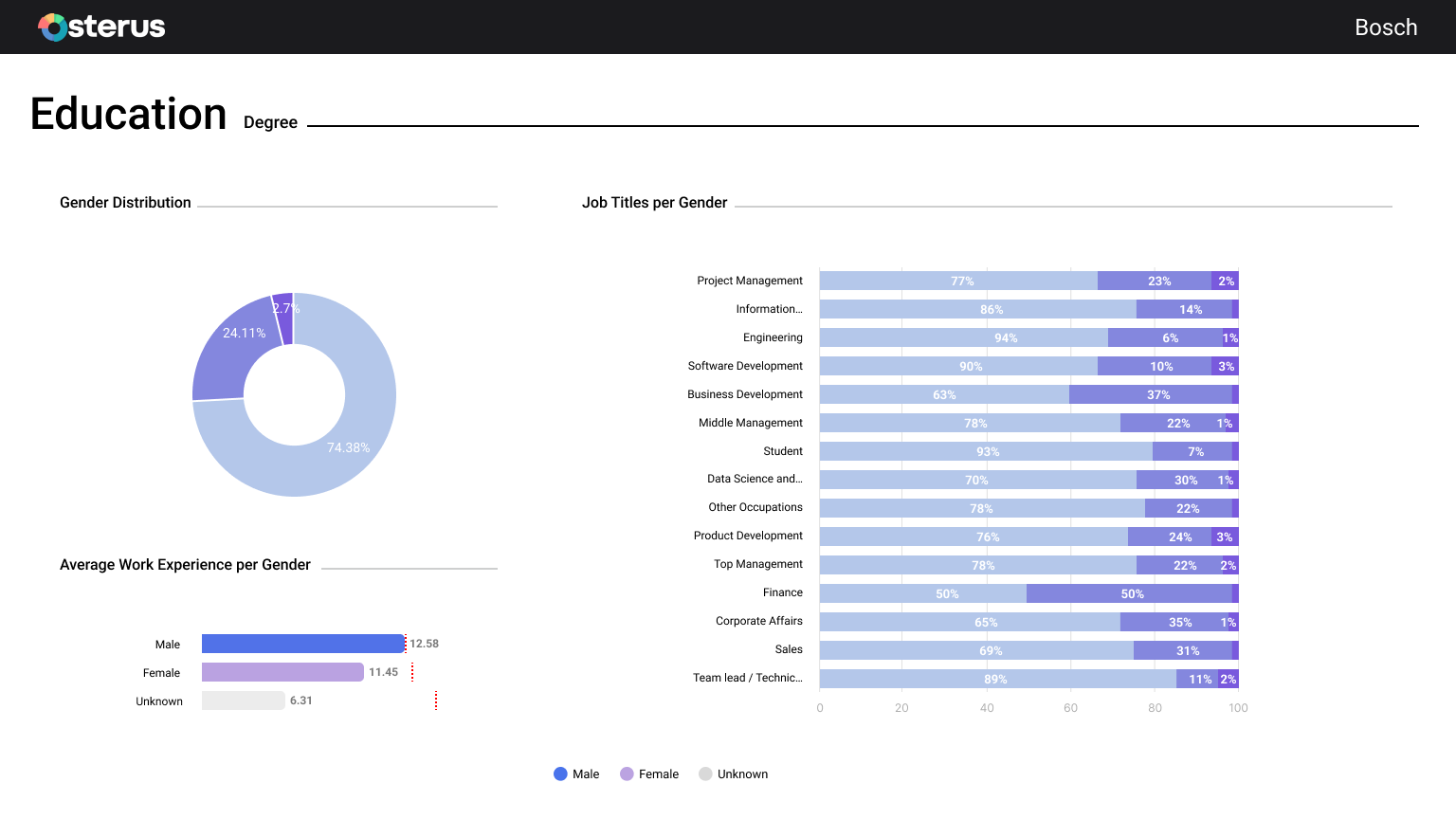Click the 50% female segment in Finance
Viewport: 1456px width, 819px height.
(1129, 593)
